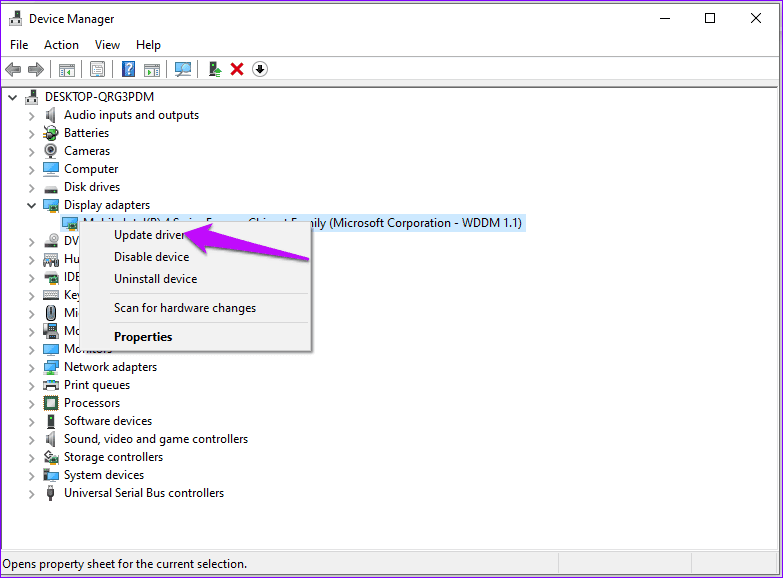Expand the Storage controllers node
The width and height of the screenshot is (783, 578).
(31, 458)
